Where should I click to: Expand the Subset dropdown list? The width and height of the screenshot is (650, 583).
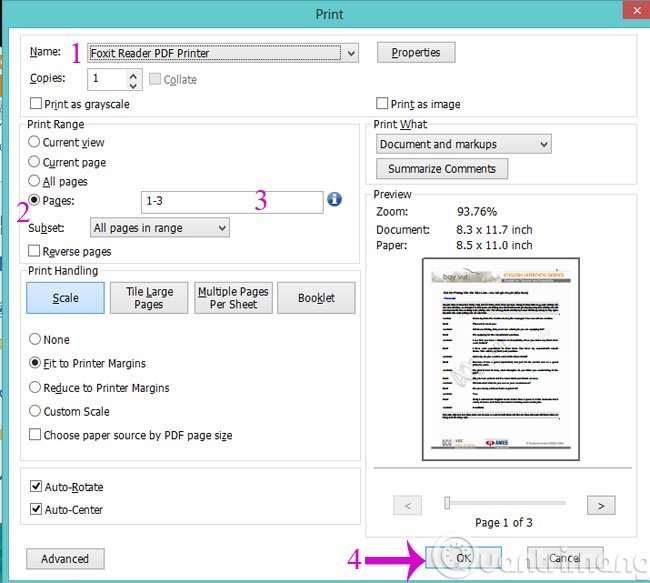click(220, 228)
